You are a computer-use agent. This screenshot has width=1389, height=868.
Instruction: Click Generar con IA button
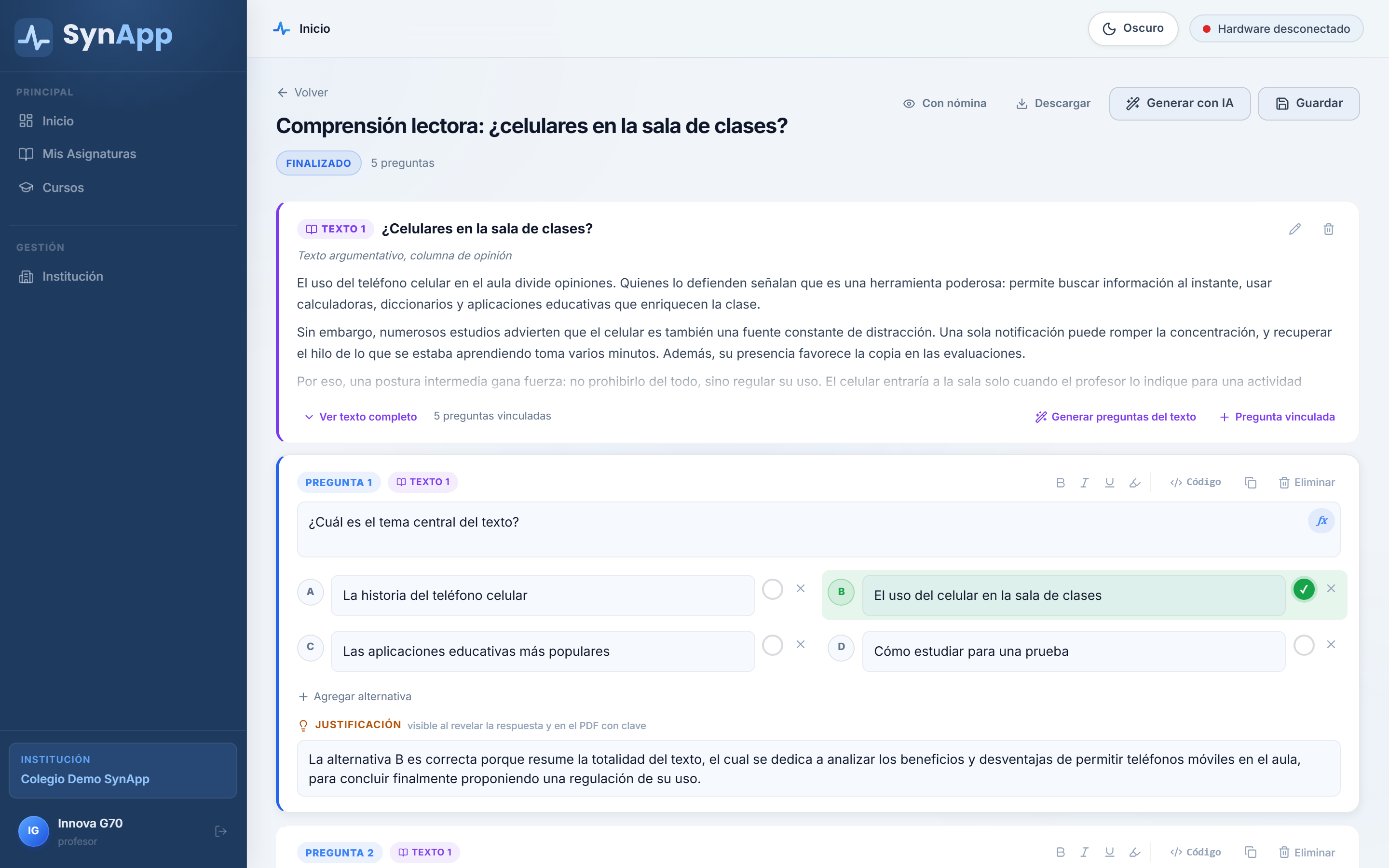tap(1180, 103)
